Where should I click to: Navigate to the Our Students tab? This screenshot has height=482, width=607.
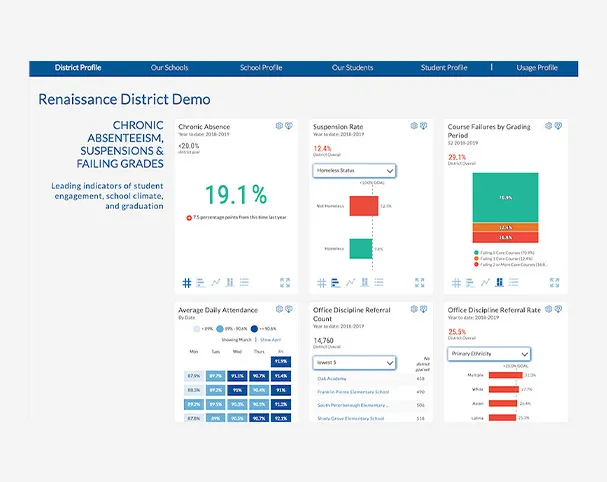352,68
